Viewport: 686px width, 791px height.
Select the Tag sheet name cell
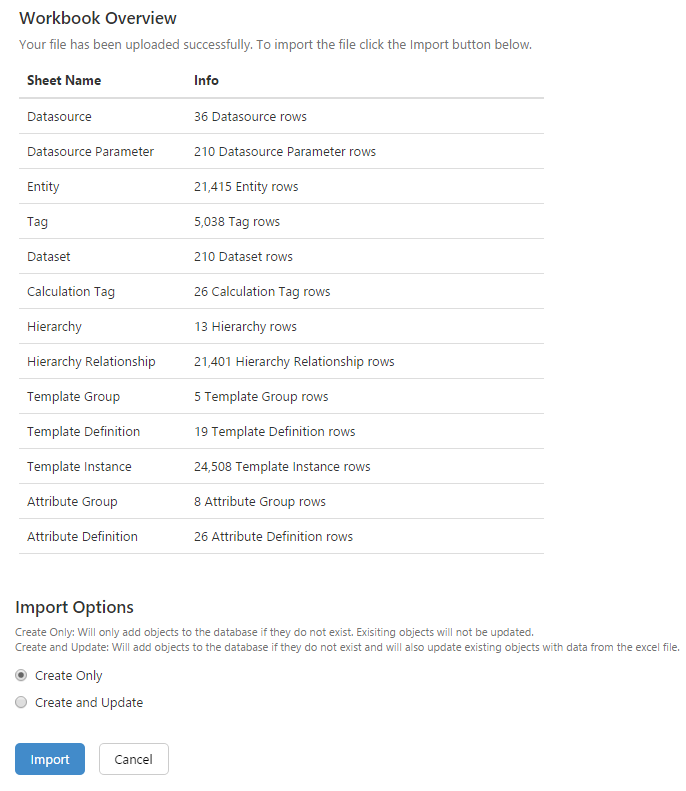coord(37,222)
